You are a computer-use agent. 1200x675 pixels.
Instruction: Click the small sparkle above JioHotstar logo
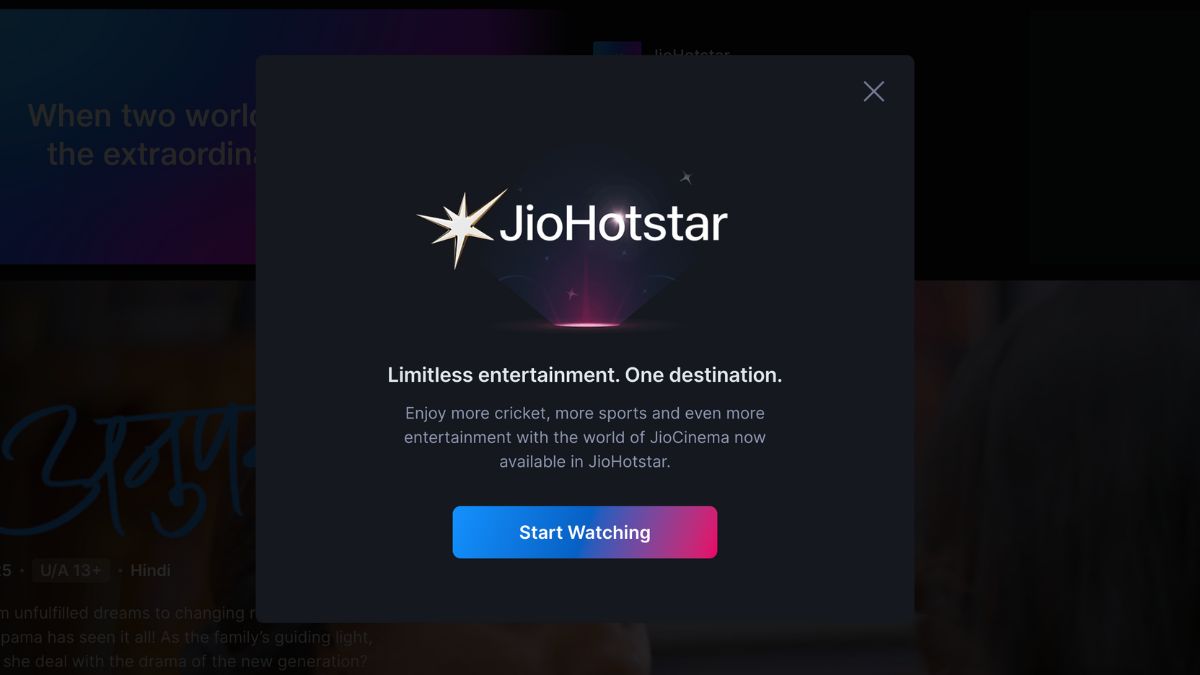click(687, 178)
